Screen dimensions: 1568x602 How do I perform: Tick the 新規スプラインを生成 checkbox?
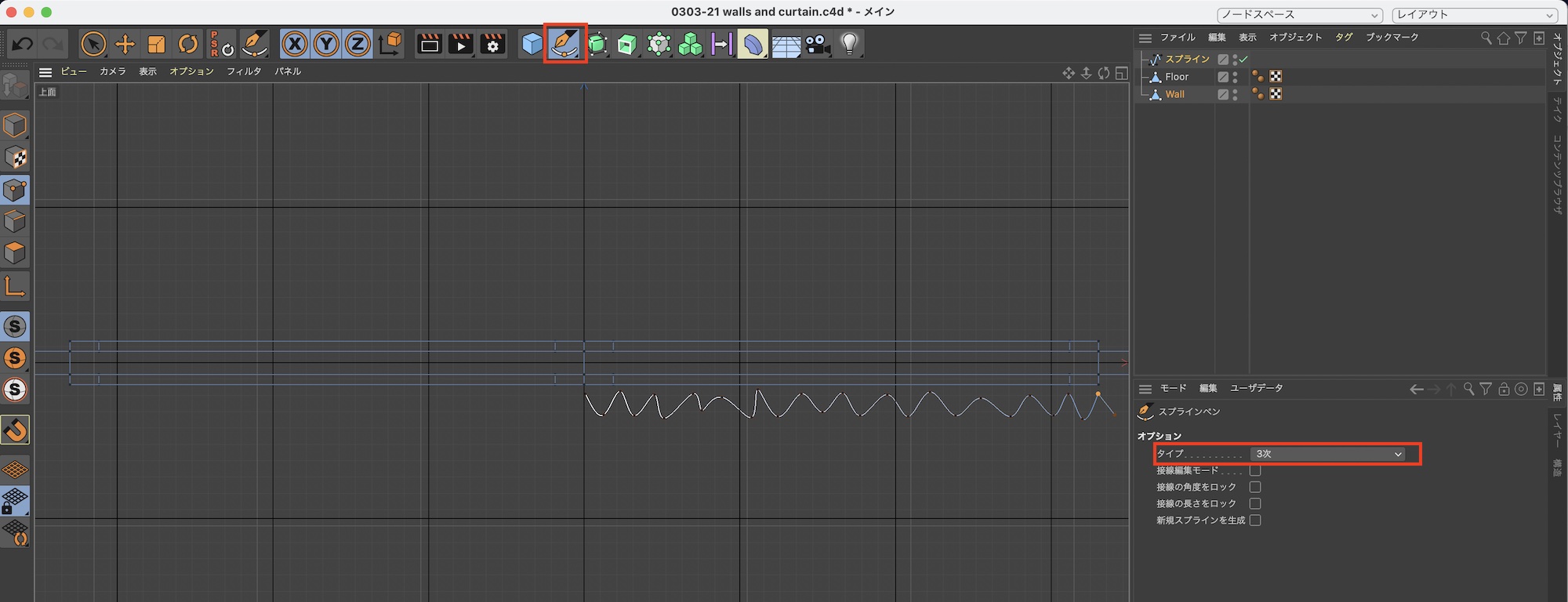(1255, 520)
